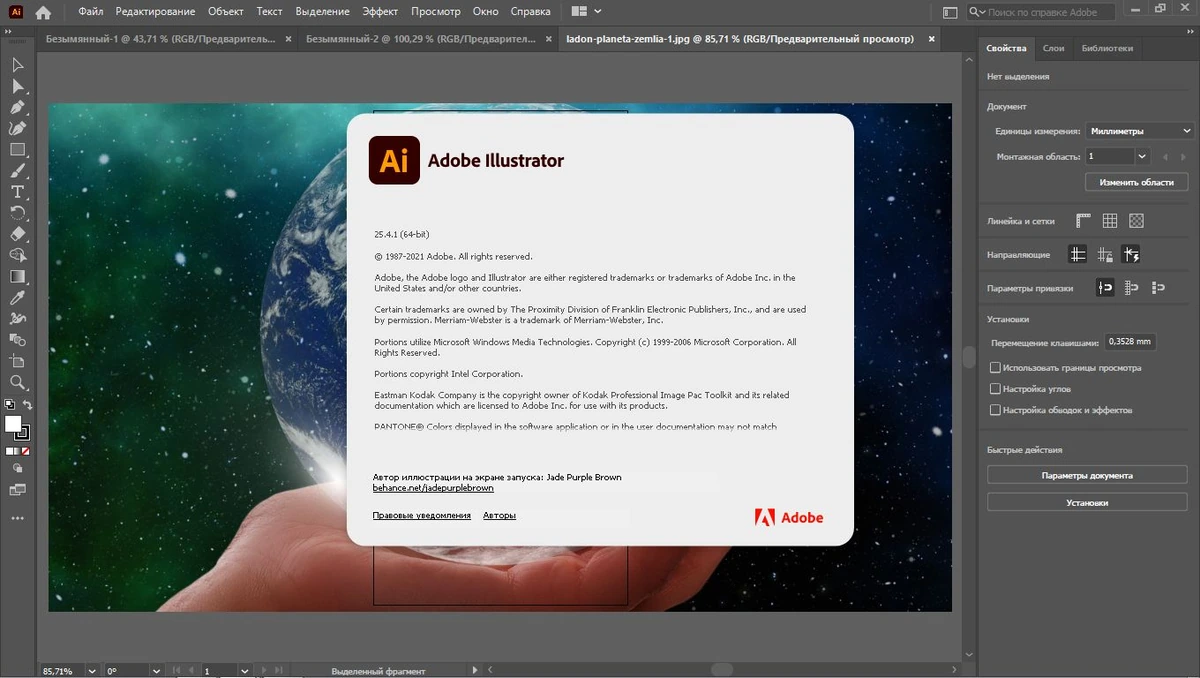This screenshot has width=1200, height=678.
Task: Click 'Перемещение клавишами' 0,3528 mm field
Action: 1130,342
